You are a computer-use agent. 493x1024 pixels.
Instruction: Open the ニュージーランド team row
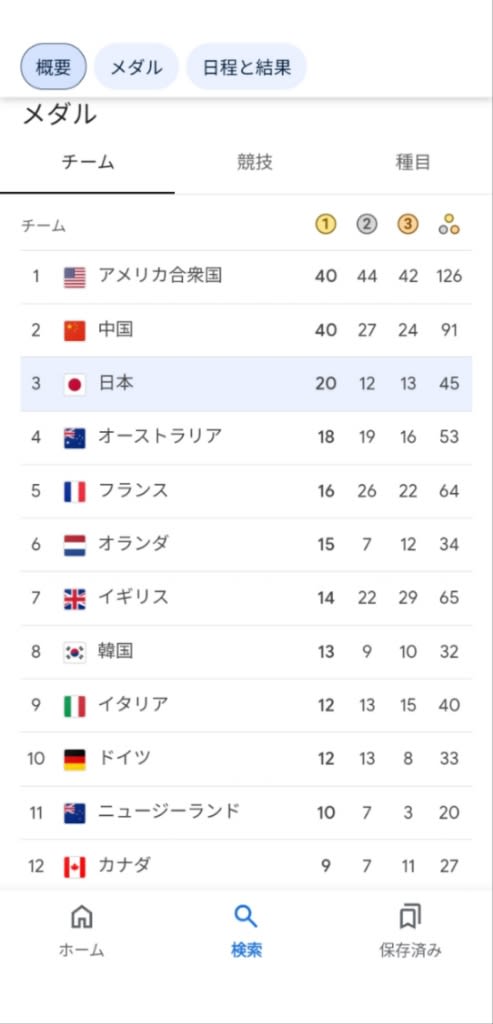pyautogui.click(x=246, y=812)
